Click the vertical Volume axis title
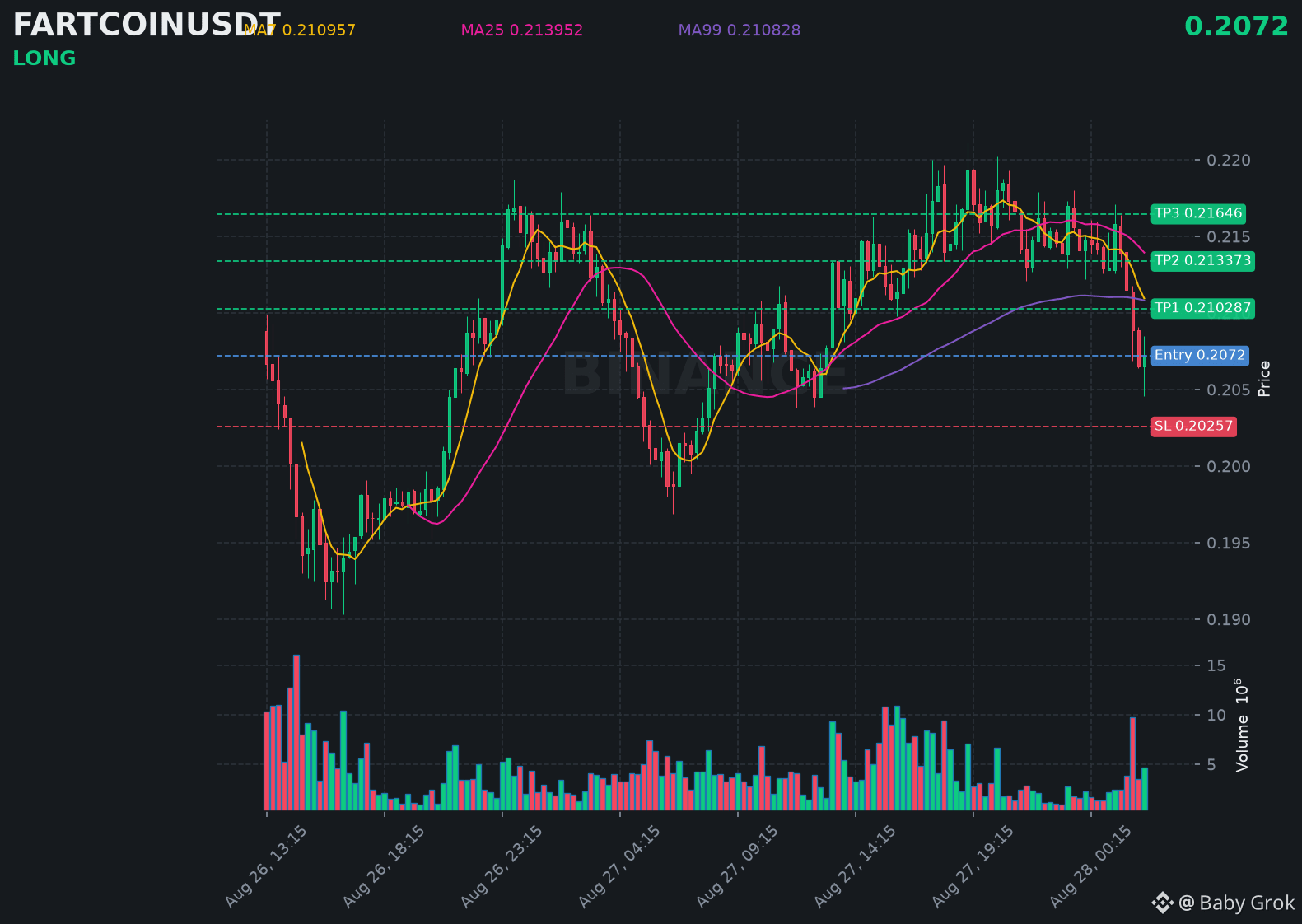1302x924 pixels. click(x=1242, y=726)
